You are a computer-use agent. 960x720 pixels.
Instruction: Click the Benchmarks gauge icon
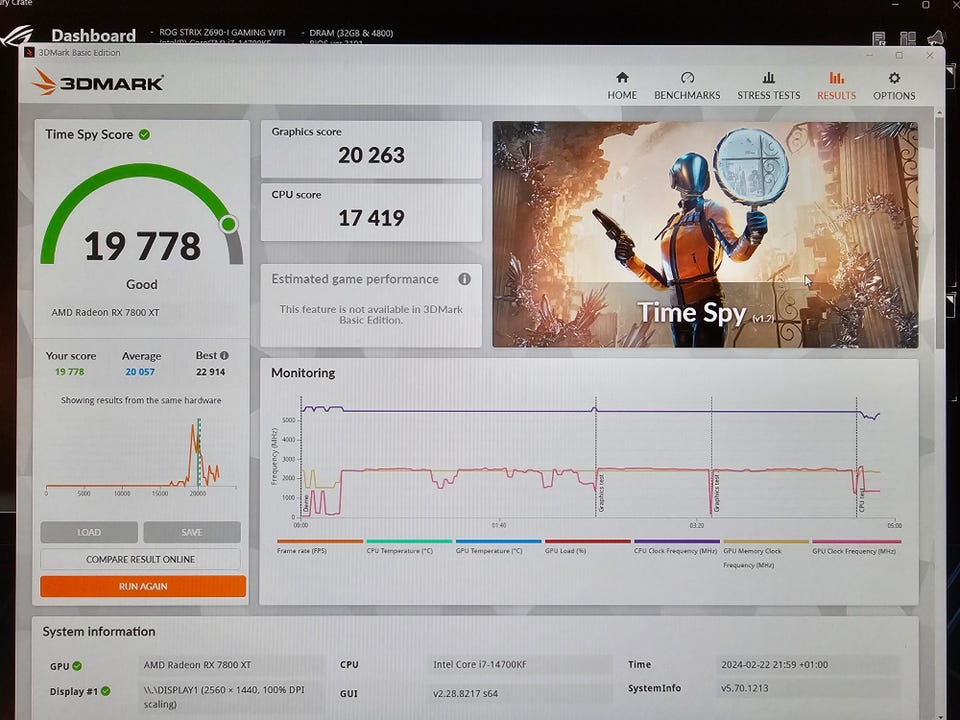pos(687,77)
